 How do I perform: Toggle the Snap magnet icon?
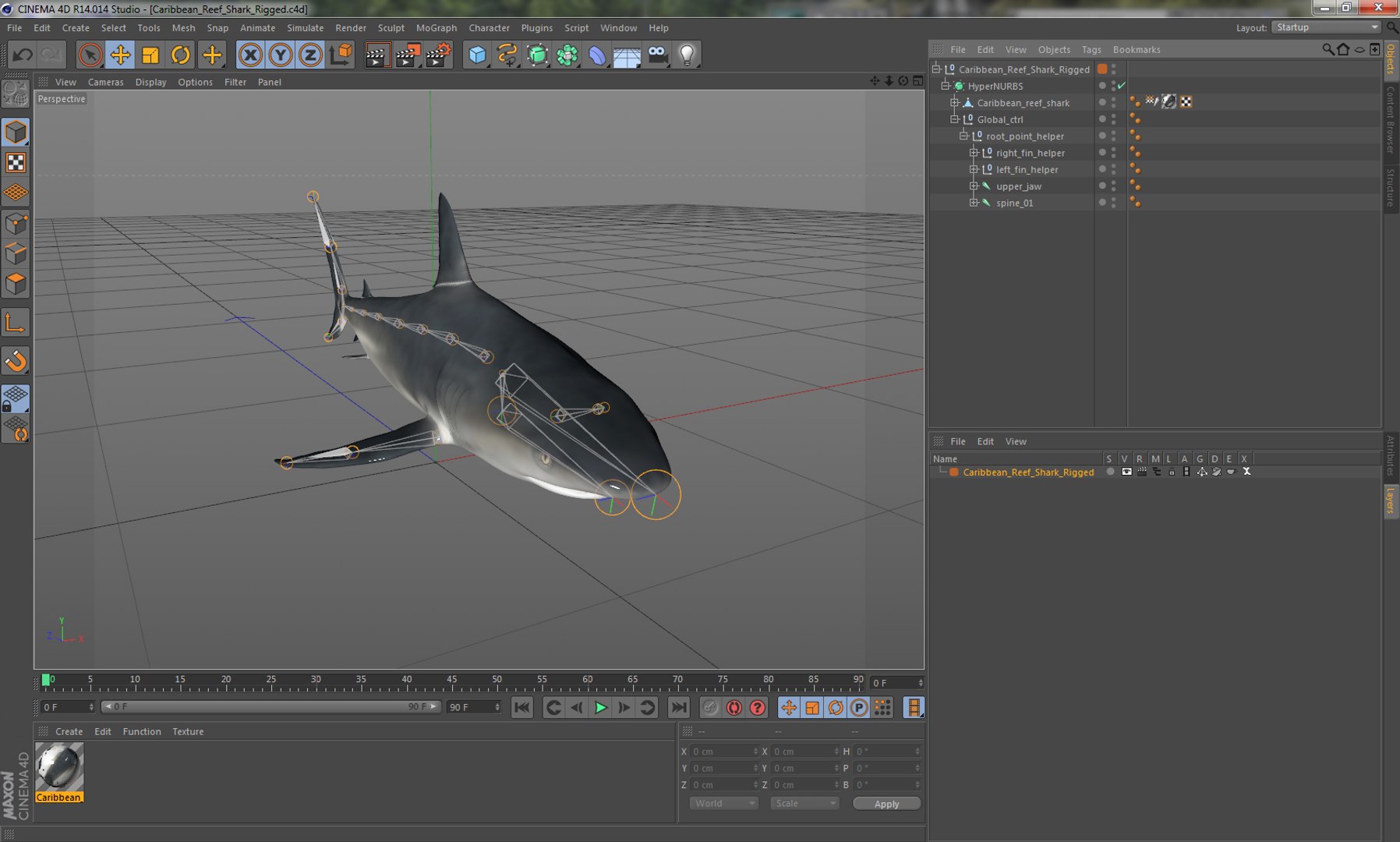[16, 360]
